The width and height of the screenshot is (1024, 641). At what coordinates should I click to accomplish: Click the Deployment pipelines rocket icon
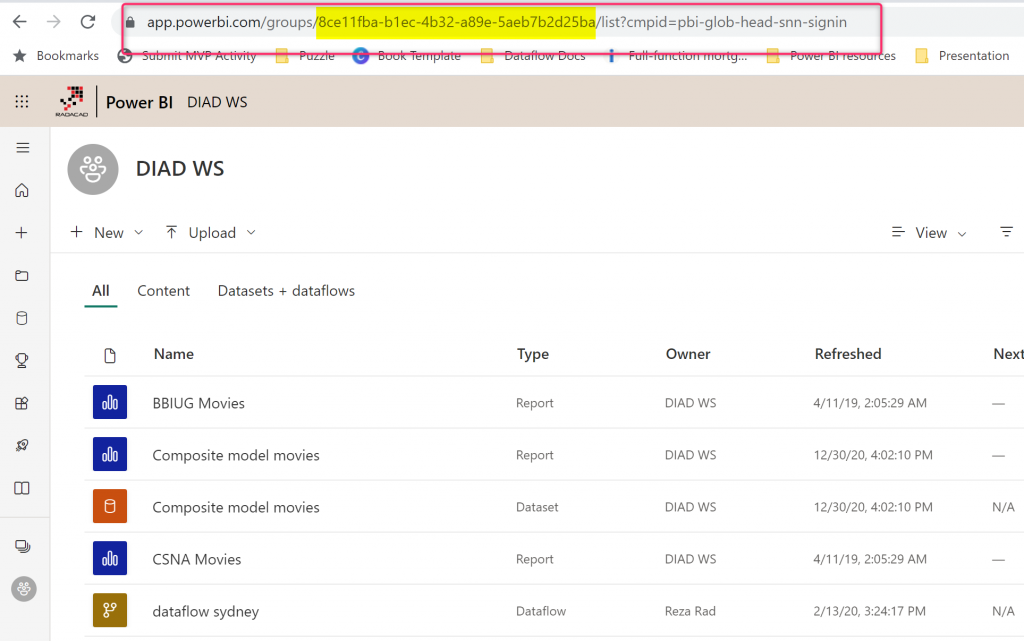[22, 446]
